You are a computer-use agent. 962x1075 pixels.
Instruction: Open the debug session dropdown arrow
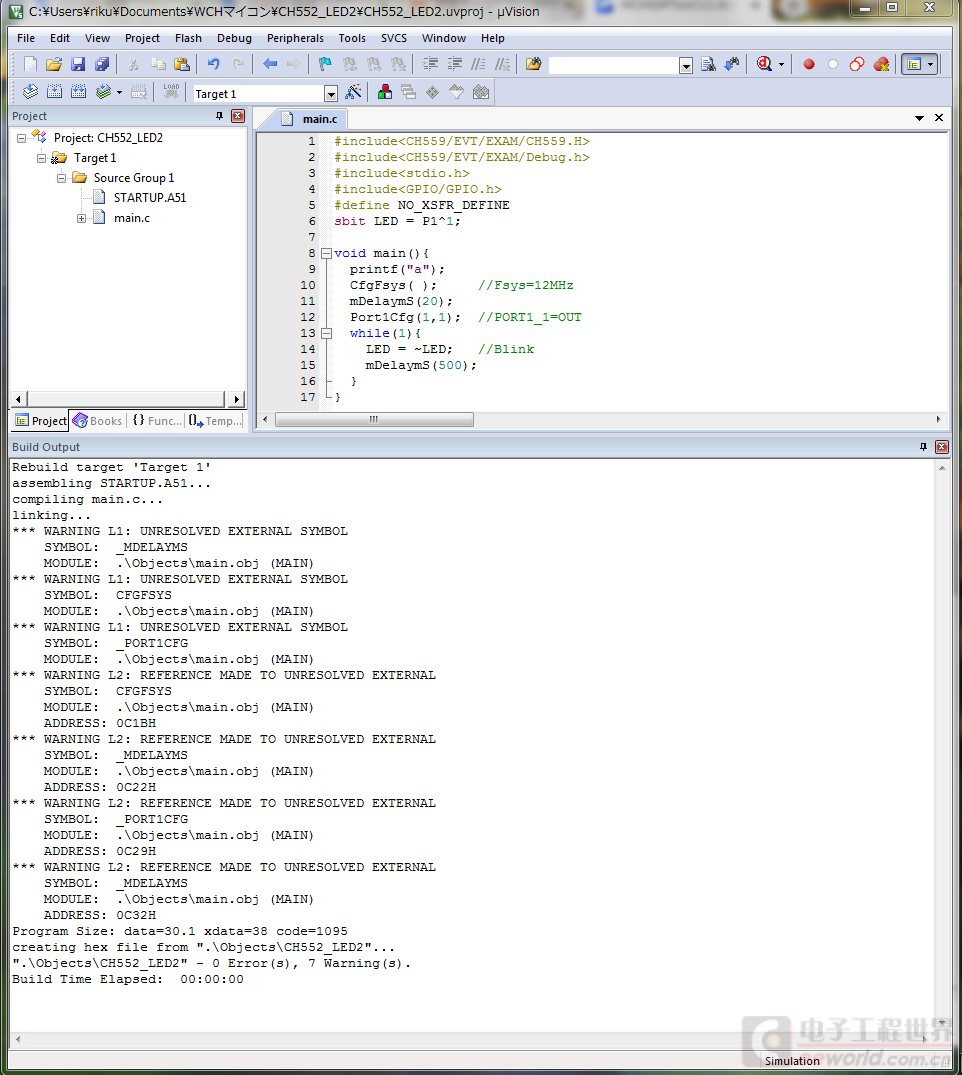[x=781, y=65]
